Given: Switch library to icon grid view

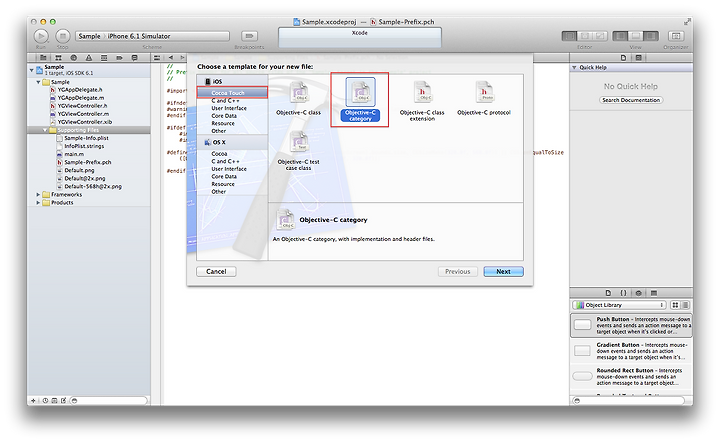Looking at the screenshot, I should pyautogui.click(x=675, y=305).
